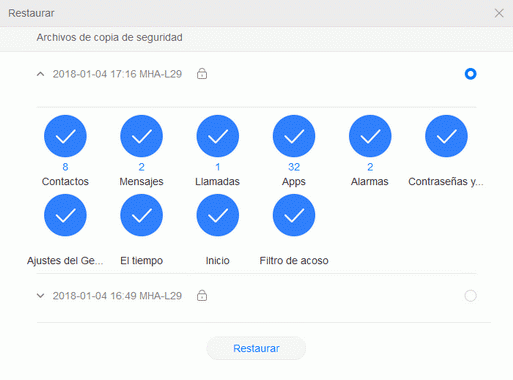The width and height of the screenshot is (513, 380).
Task: Click the 2018-01-04 16:49 MHA-L29 label
Action: pyautogui.click(x=117, y=296)
